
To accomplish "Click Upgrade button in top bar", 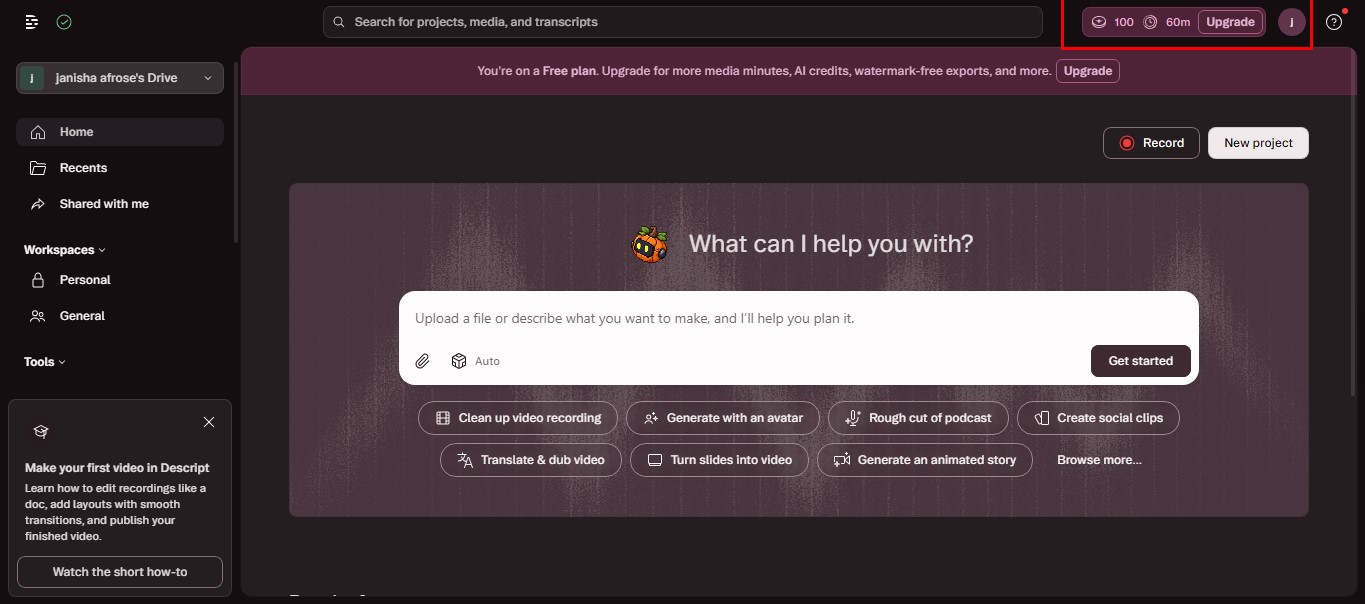I will [x=1230, y=22].
